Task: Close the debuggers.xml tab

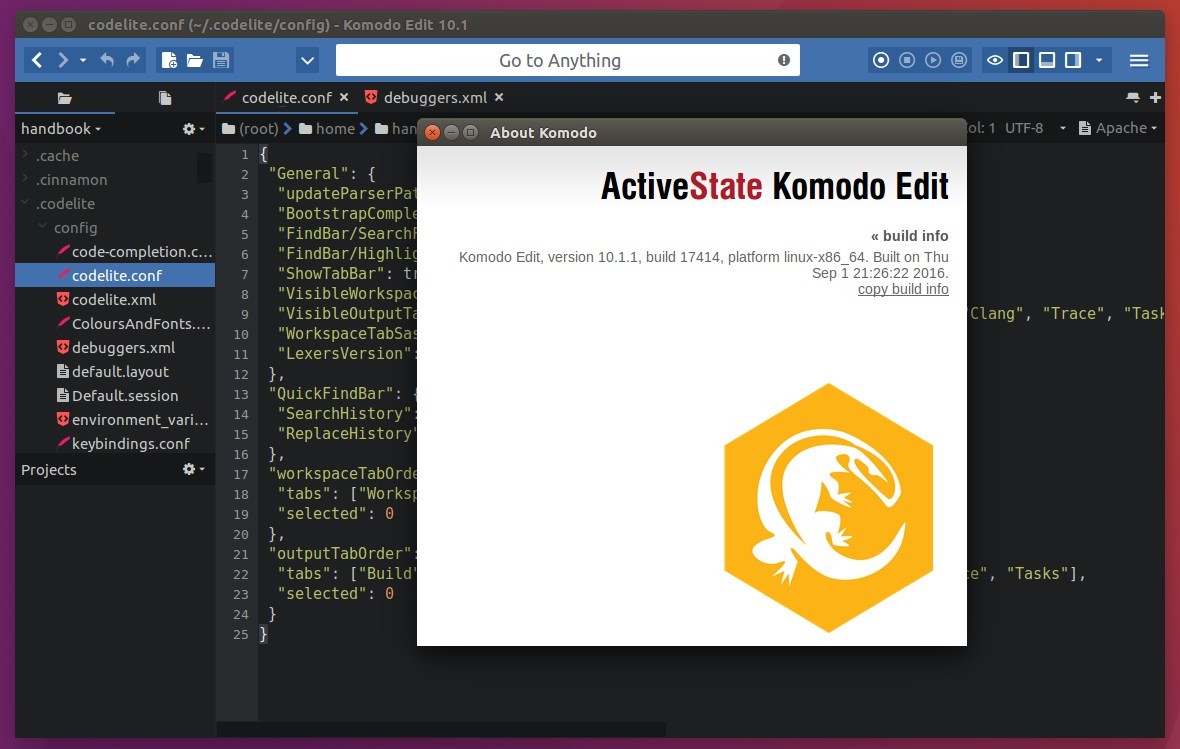Action: point(499,97)
